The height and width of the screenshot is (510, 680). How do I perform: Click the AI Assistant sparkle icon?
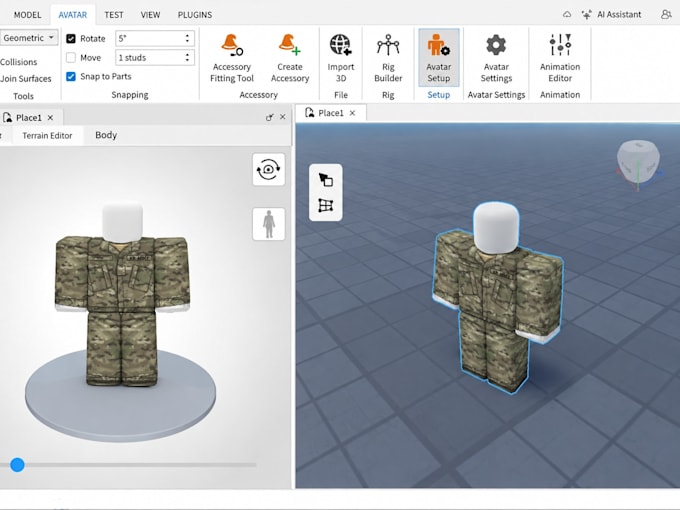click(x=586, y=15)
